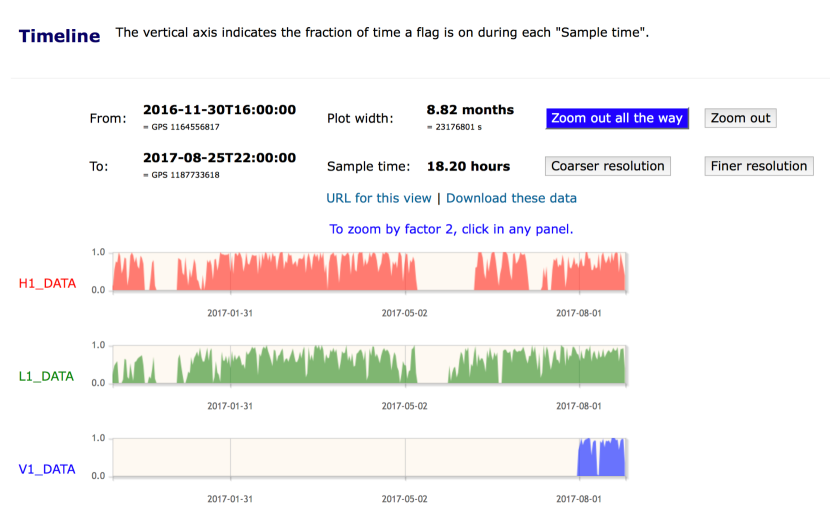Screen dimensions: 830x529
Task: Click the 'To zoom by factor 2' hint text
Action: (451, 229)
